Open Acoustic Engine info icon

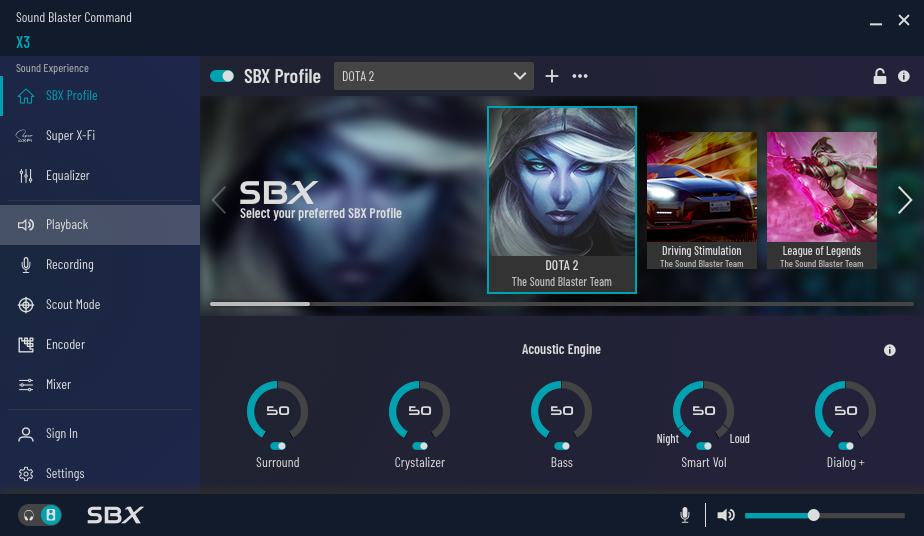[x=890, y=350]
